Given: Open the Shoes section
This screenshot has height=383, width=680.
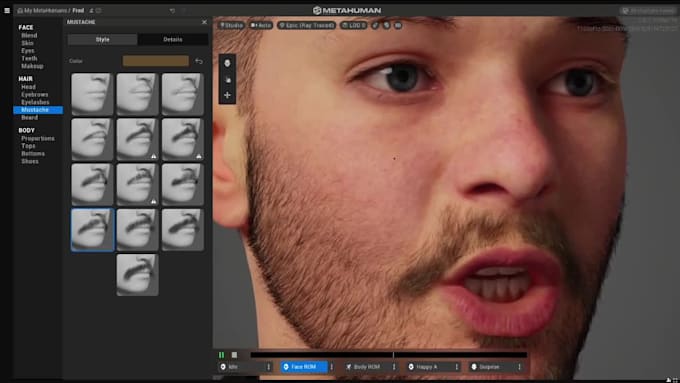Looking at the screenshot, I should click(x=29, y=161).
